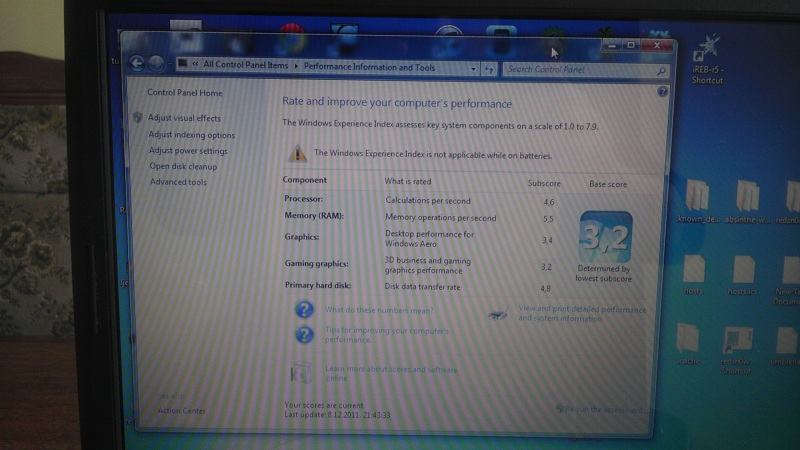The image size is (800, 450).
Task: Select the hosts.ics file on desktop
Action: click(x=743, y=275)
